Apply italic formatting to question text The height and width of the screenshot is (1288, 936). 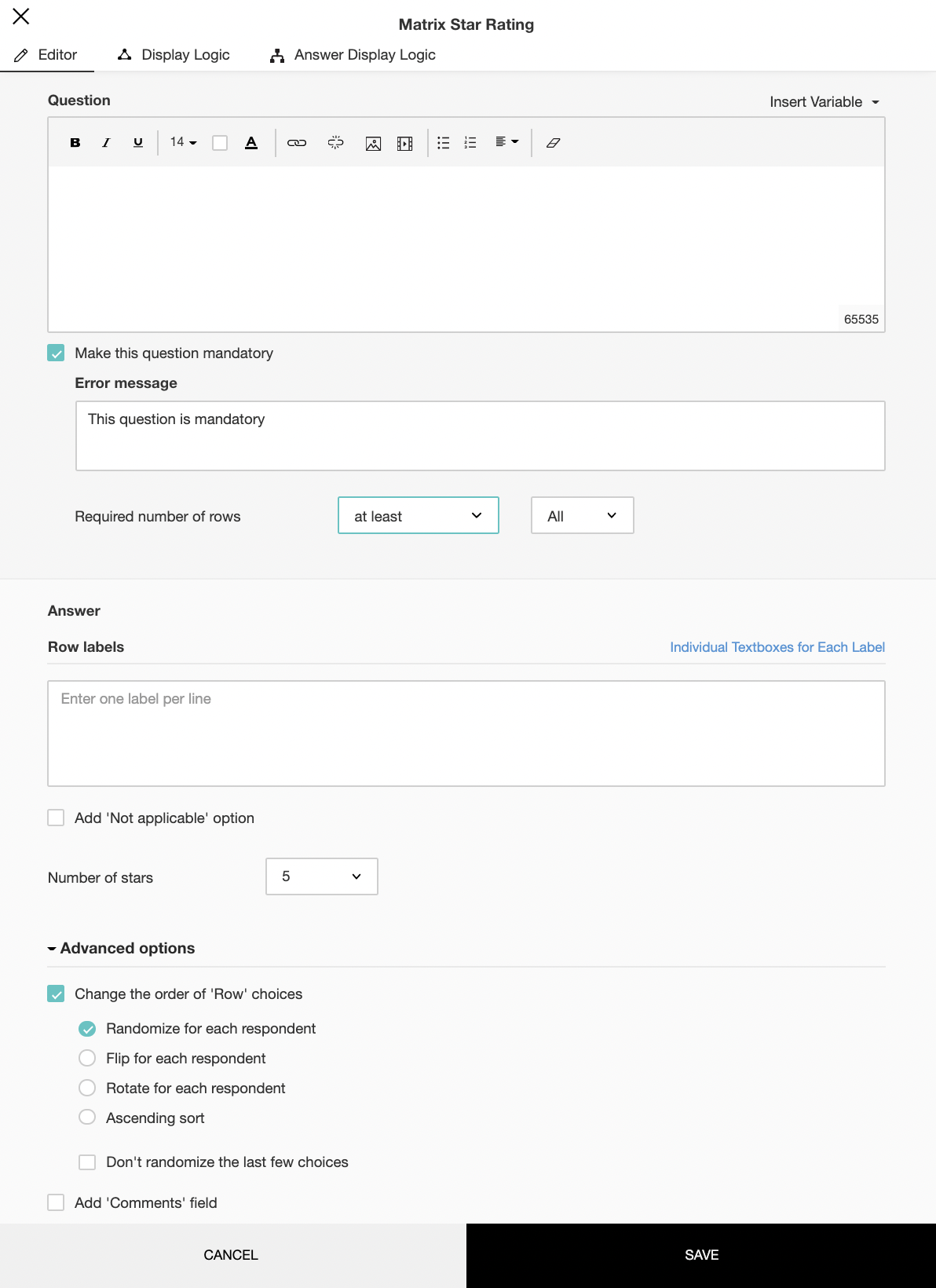tap(106, 143)
